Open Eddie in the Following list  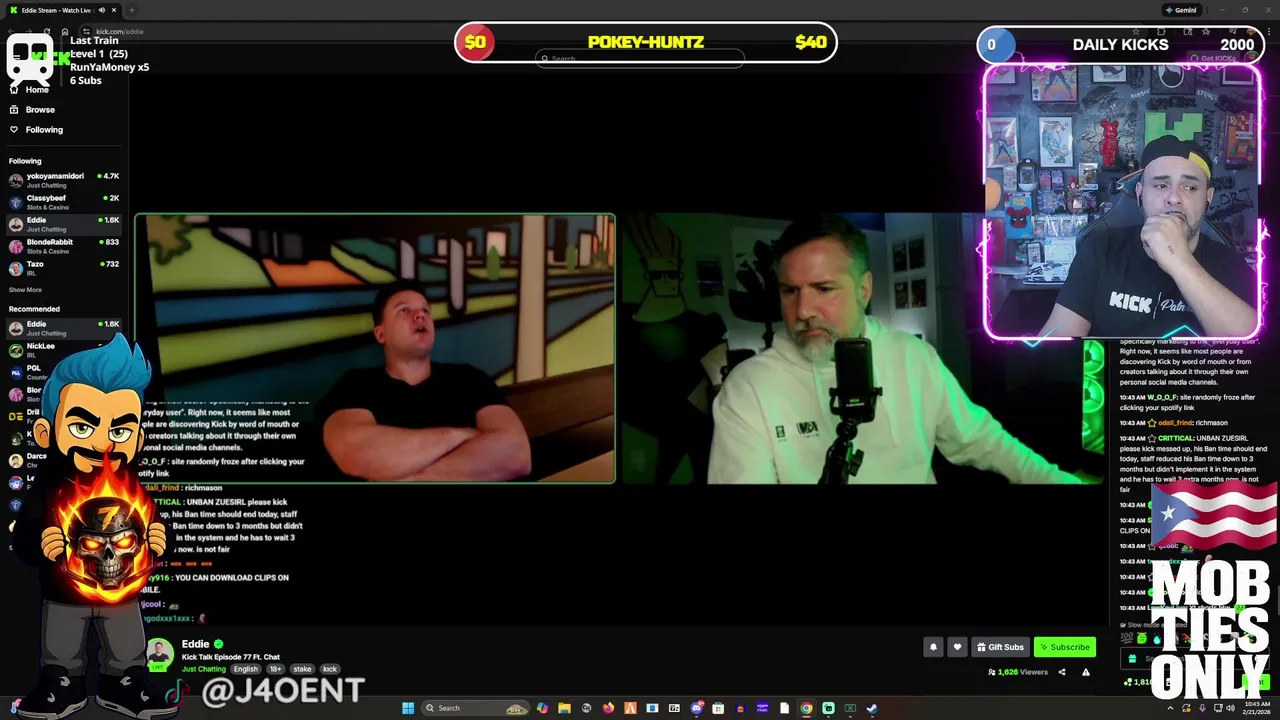[x=64, y=224]
